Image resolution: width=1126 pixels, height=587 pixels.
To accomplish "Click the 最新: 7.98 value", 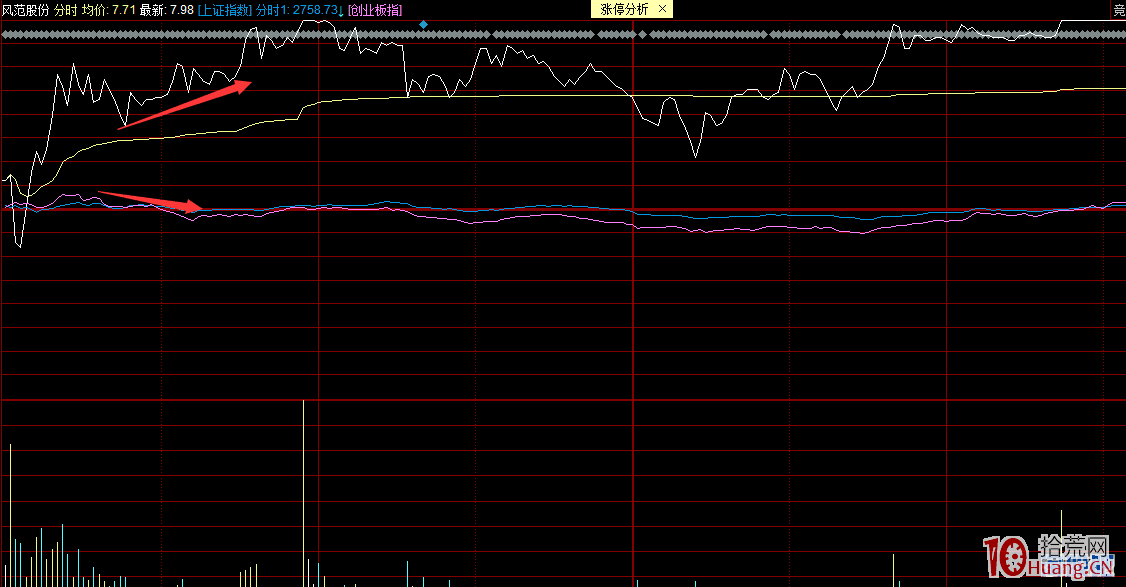I will pos(167,10).
